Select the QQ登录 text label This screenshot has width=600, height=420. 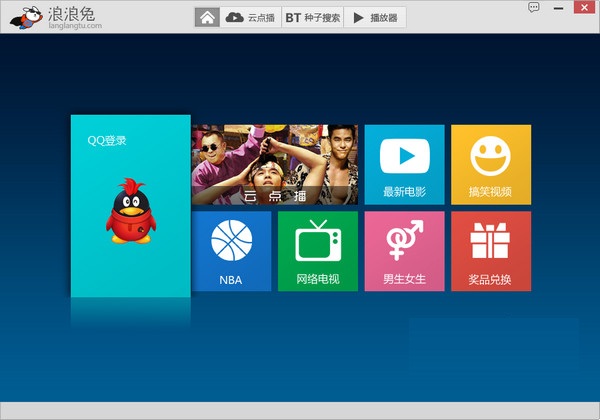coord(107,141)
